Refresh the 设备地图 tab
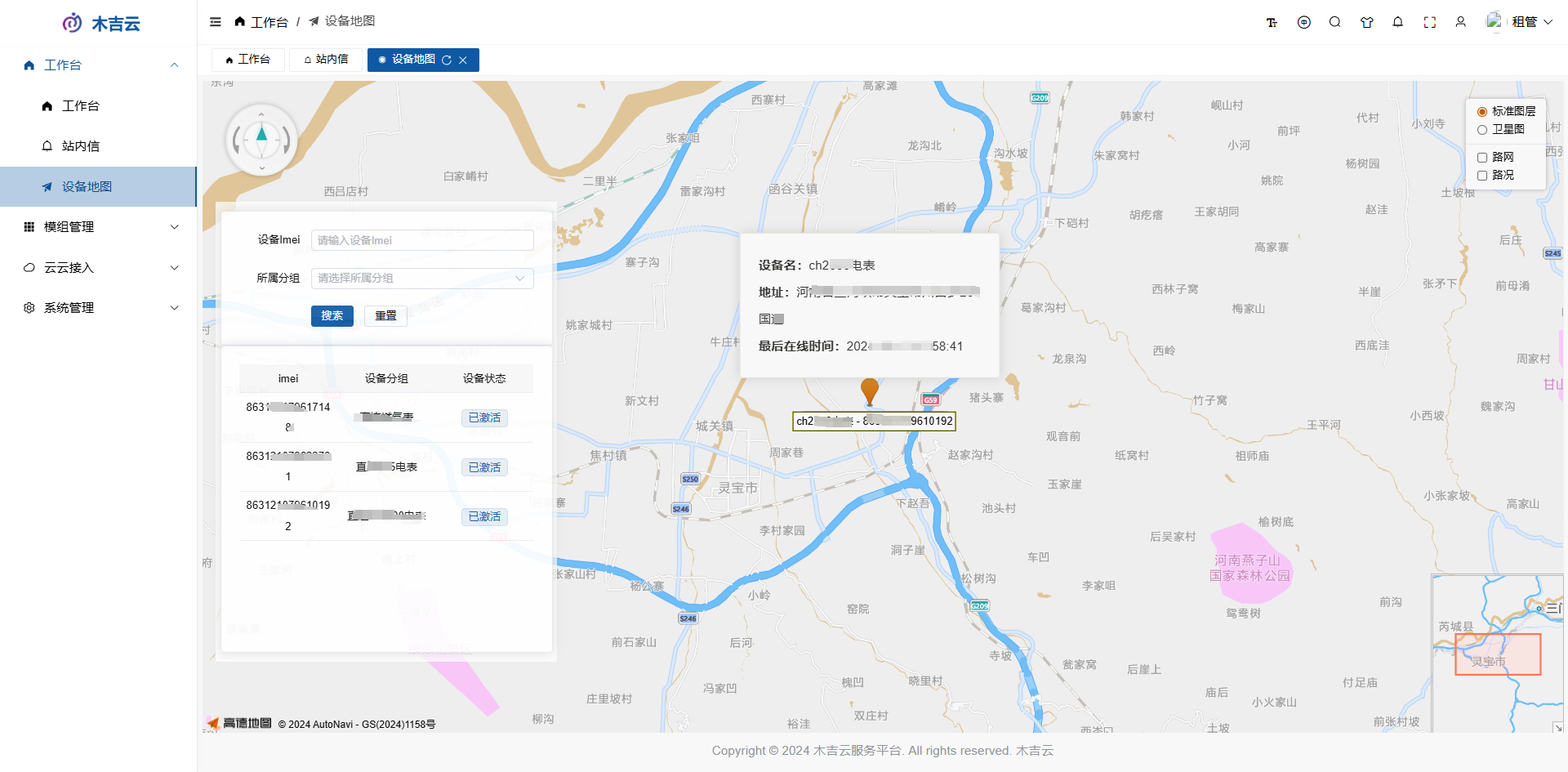 pyautogui.click(x=447, y=60)
